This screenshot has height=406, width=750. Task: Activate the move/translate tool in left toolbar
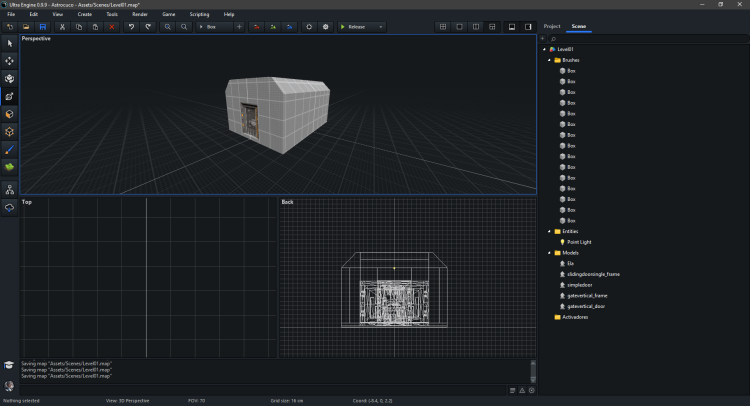click(9, 60)
